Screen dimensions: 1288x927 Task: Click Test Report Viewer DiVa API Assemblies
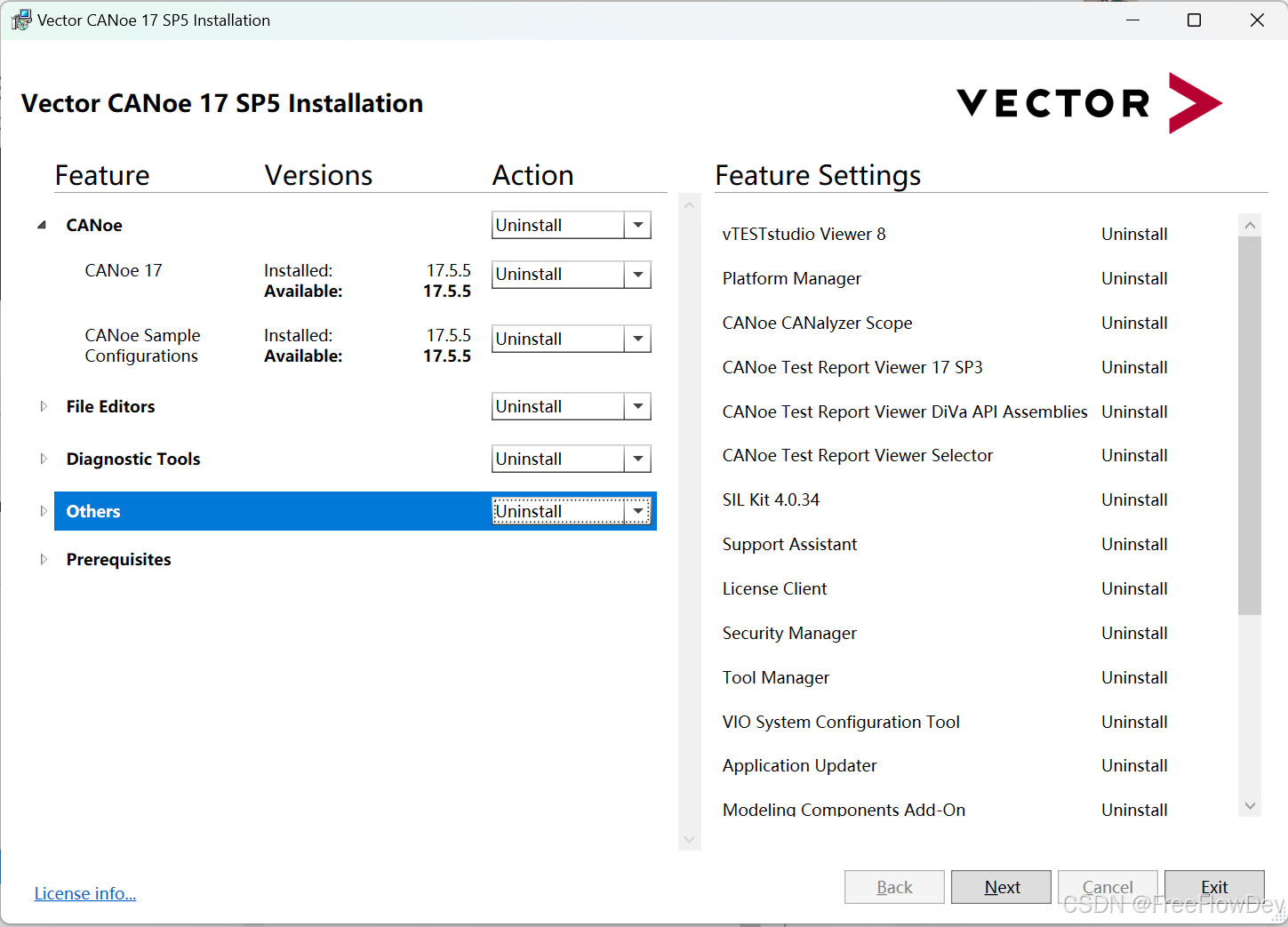[905, 412]
